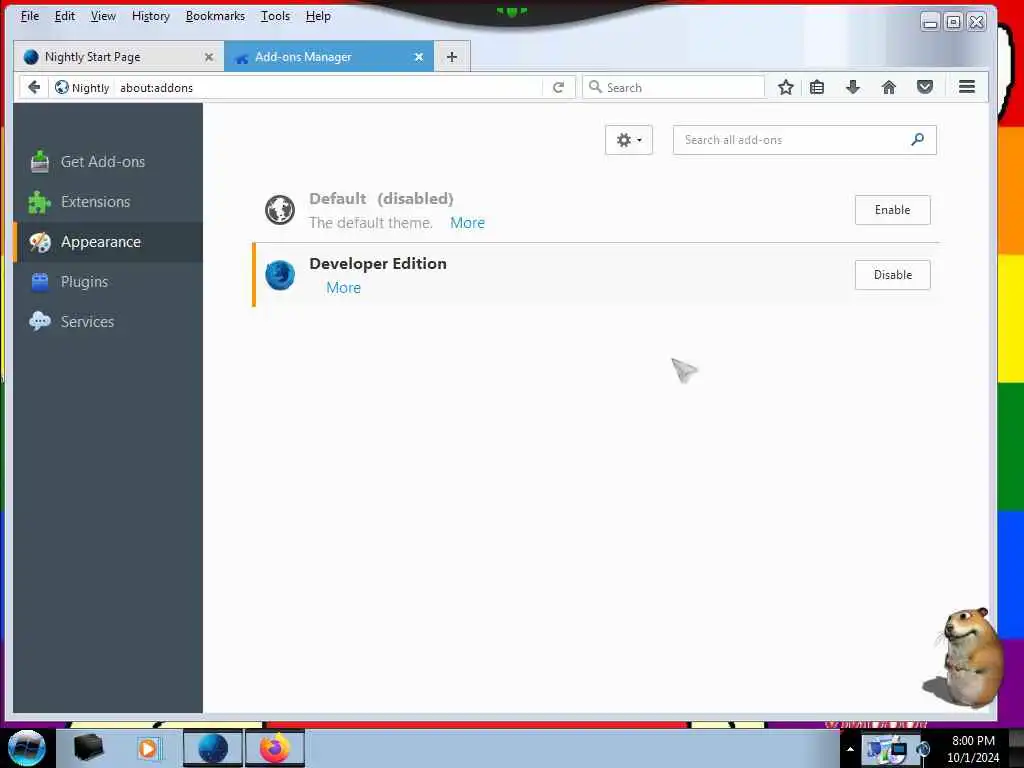Open Extensions category
The image size is (1024, 768).
108,202
